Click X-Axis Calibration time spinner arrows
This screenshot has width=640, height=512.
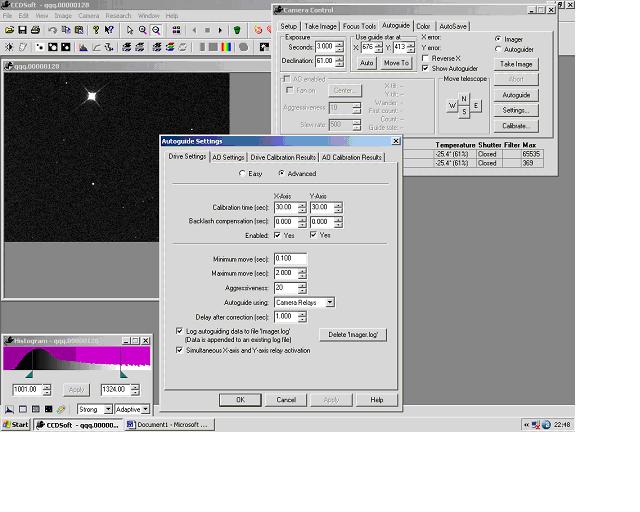click(x=302, y=207)
